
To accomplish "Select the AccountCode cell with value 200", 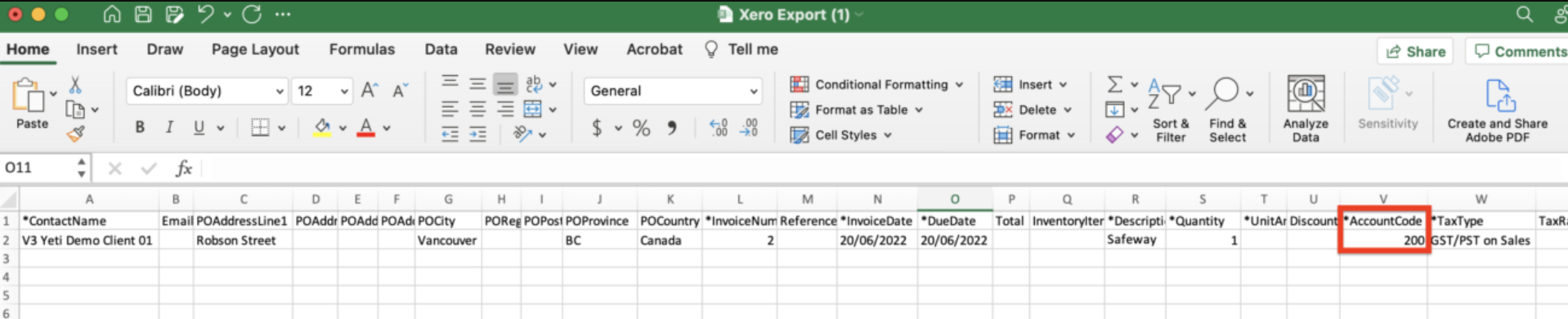I will (x=1383, y=240).
